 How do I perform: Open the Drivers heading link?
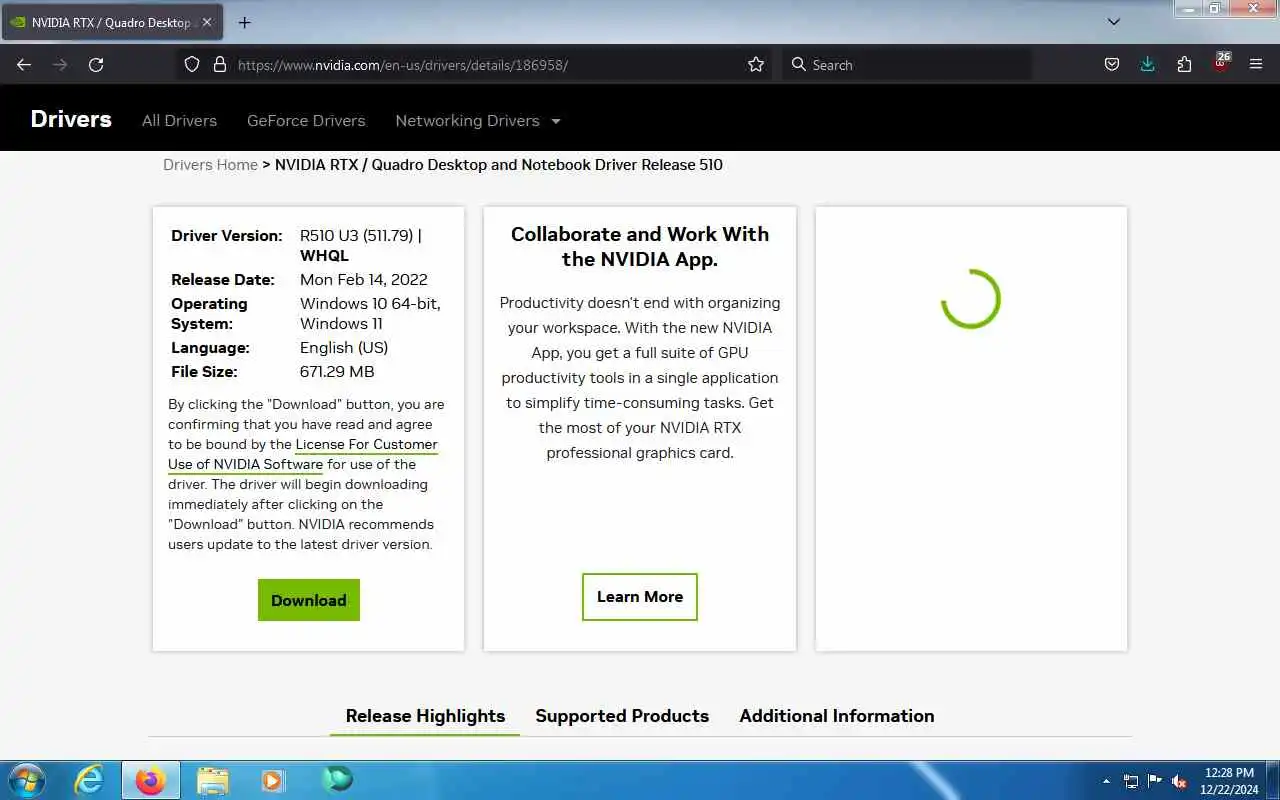[x=71, y=119]
